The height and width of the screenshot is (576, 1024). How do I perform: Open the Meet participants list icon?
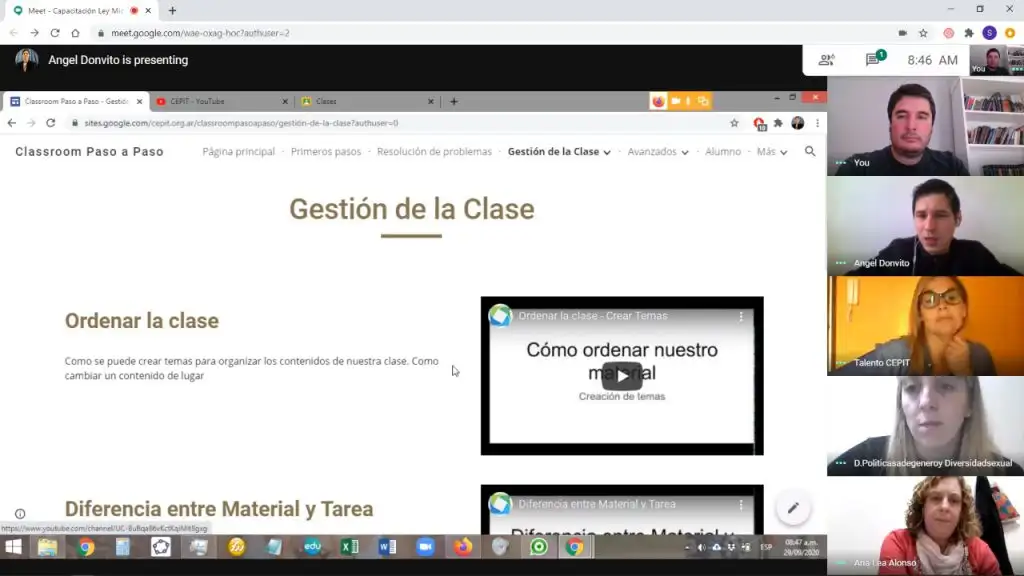(x=826, y=60)
